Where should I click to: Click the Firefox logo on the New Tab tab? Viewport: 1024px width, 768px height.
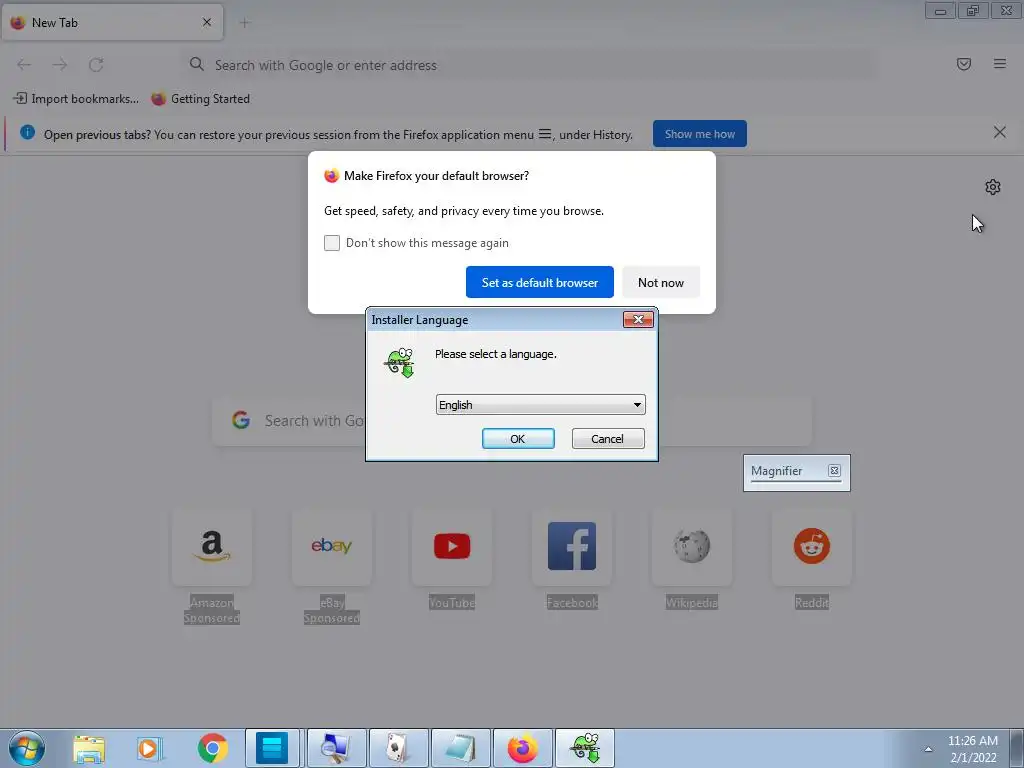coord(18,23)
